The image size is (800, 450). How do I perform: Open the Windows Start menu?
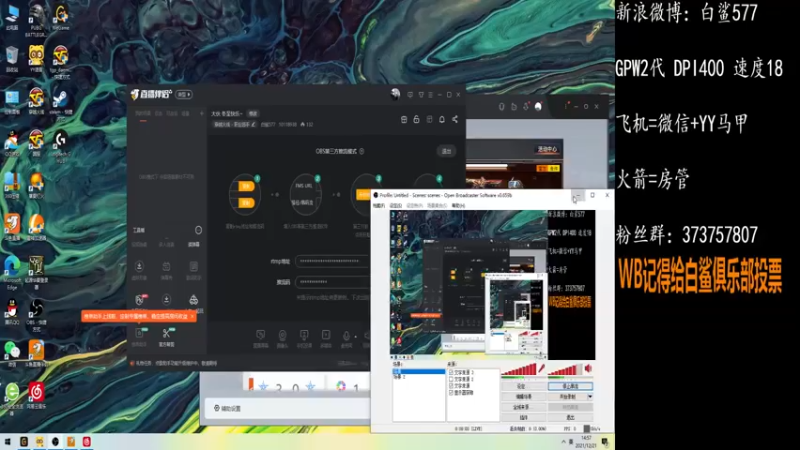(x=7, y=442)
